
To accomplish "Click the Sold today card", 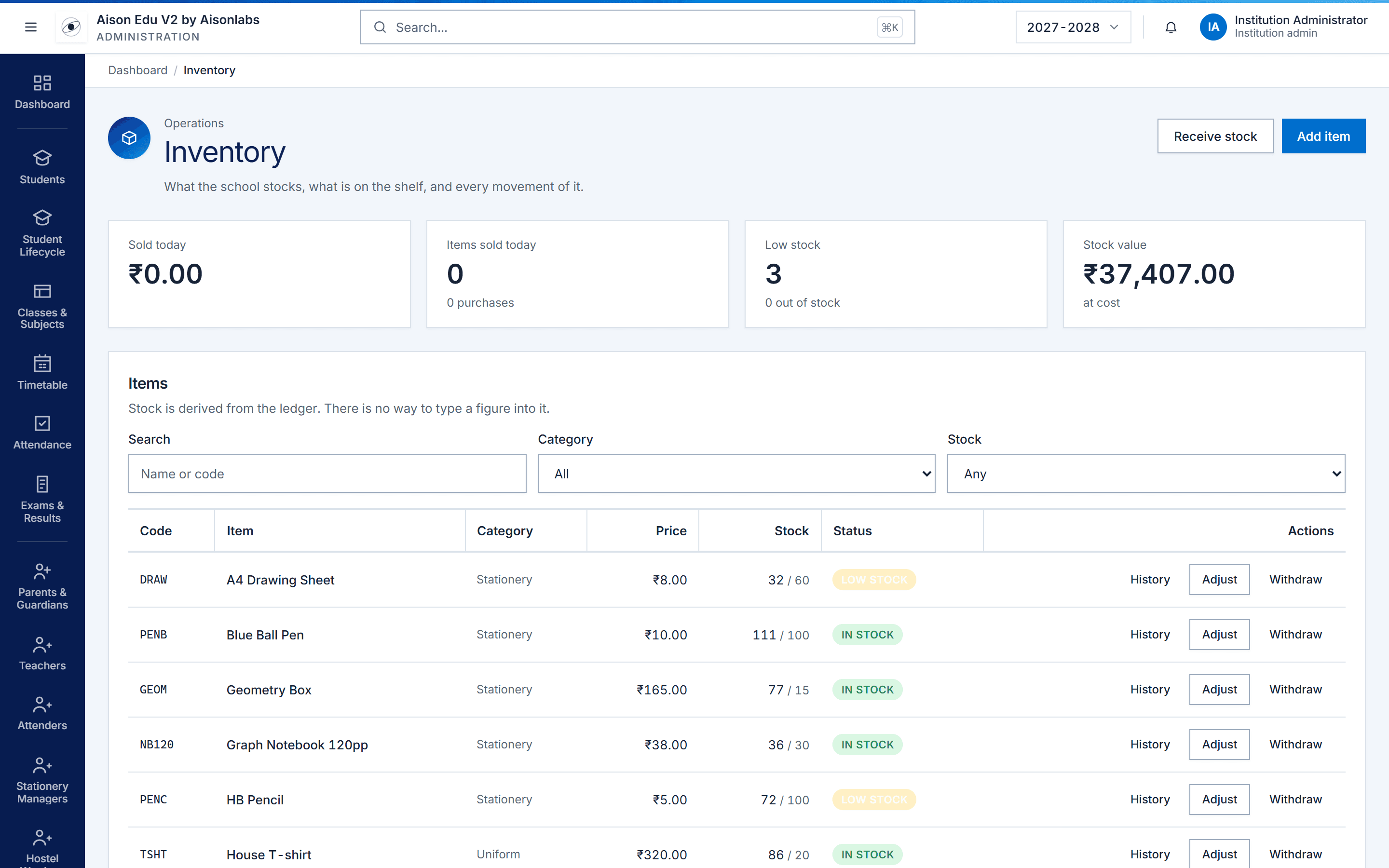I will [259, 274].
